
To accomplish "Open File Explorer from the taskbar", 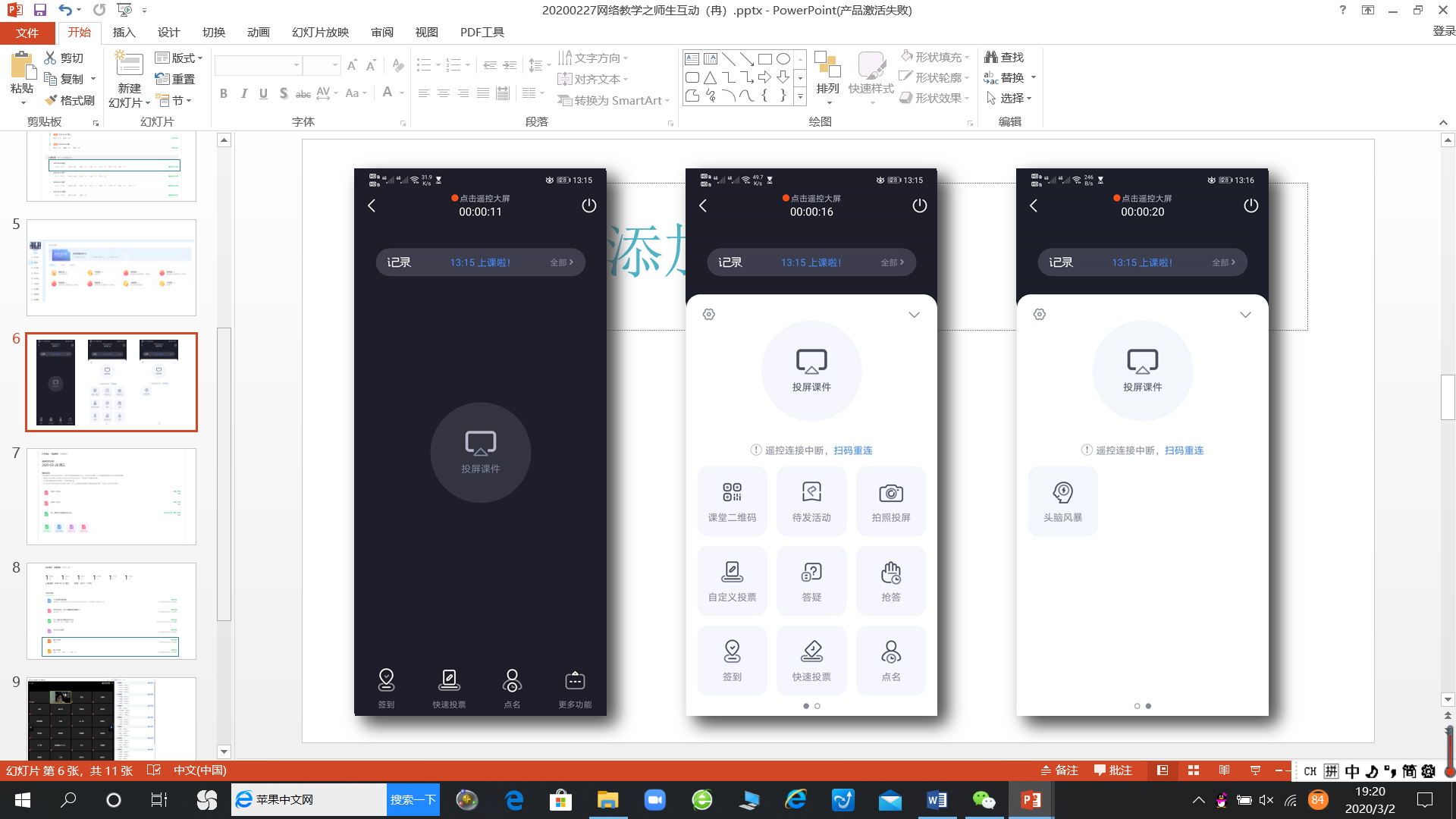I will tap(607, 800).
